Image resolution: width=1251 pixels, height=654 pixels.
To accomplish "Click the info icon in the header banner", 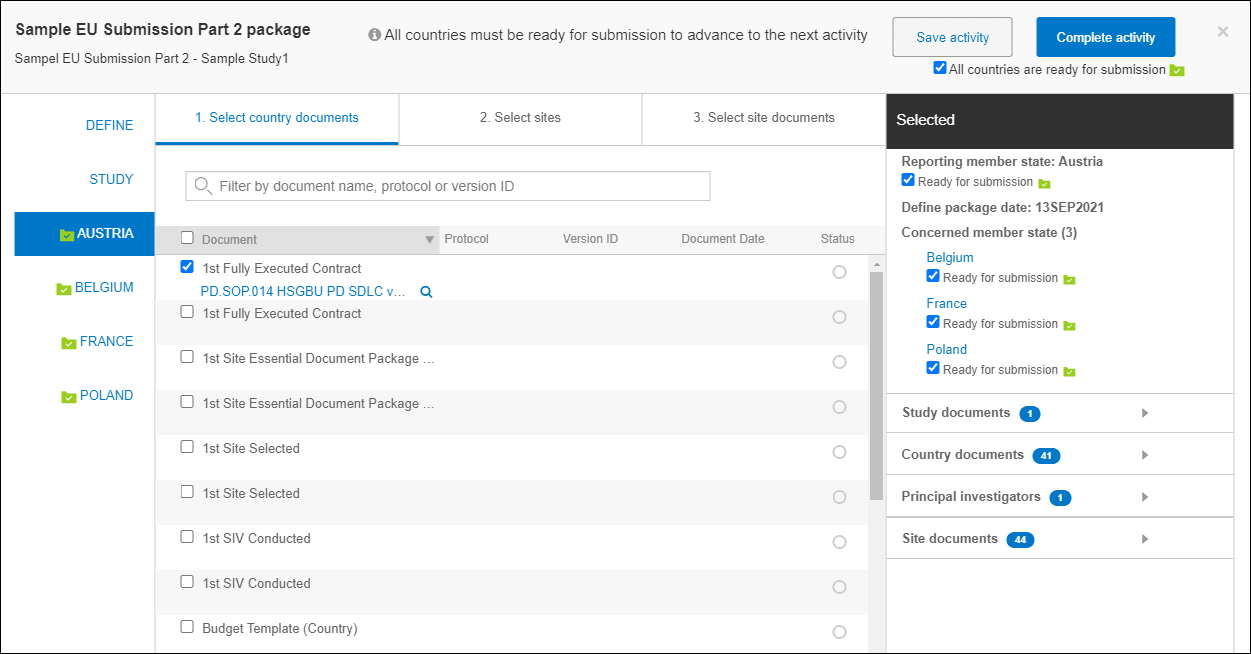I will [x=374, y=34].
